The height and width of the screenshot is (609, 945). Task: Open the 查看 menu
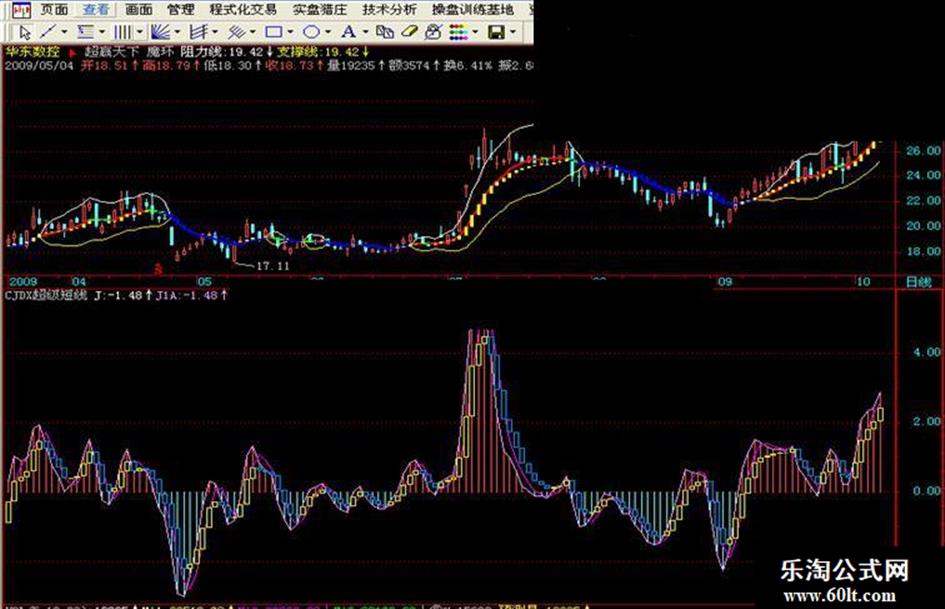click(x=96, y=10)
